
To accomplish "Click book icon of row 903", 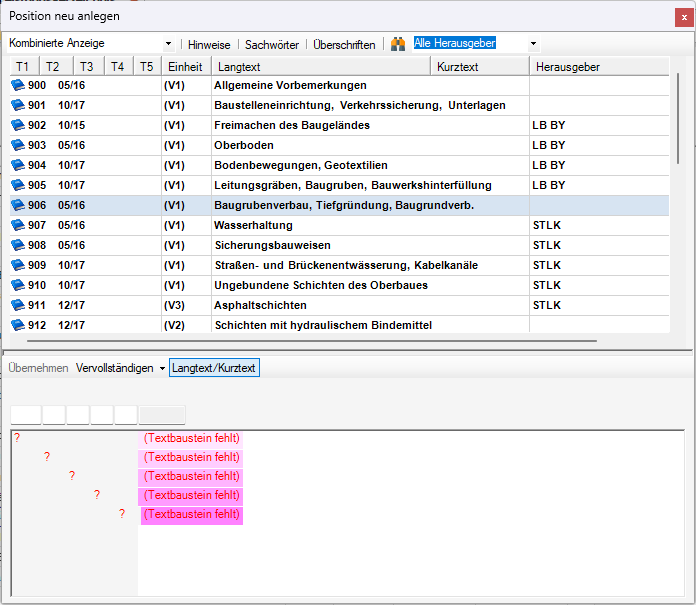I will pos(18,145).
